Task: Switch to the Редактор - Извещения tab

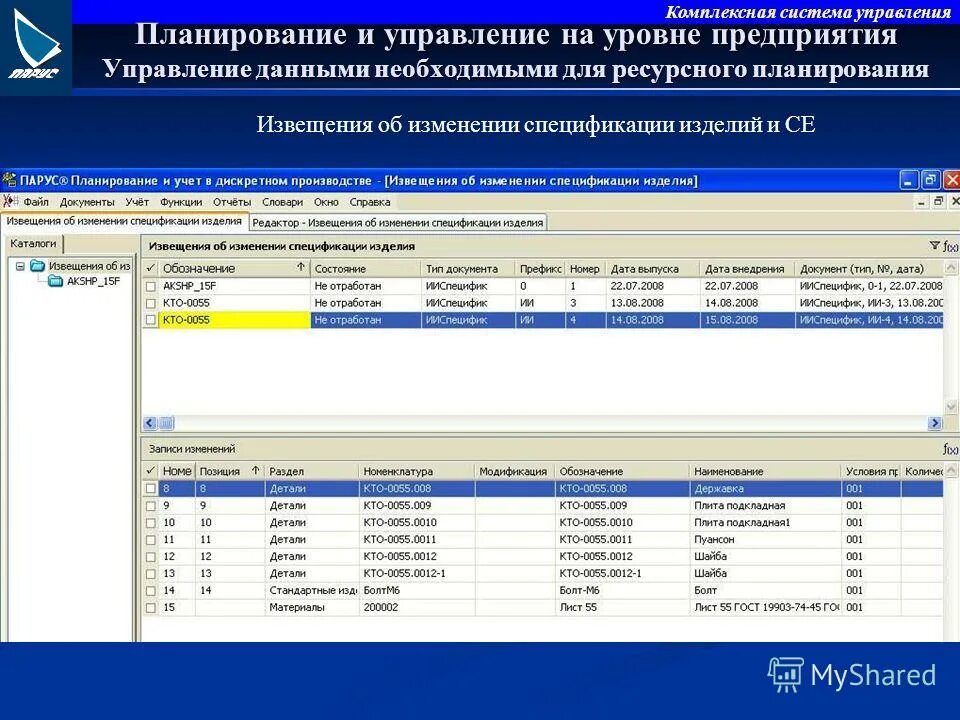Action: [x=398, y=223]
